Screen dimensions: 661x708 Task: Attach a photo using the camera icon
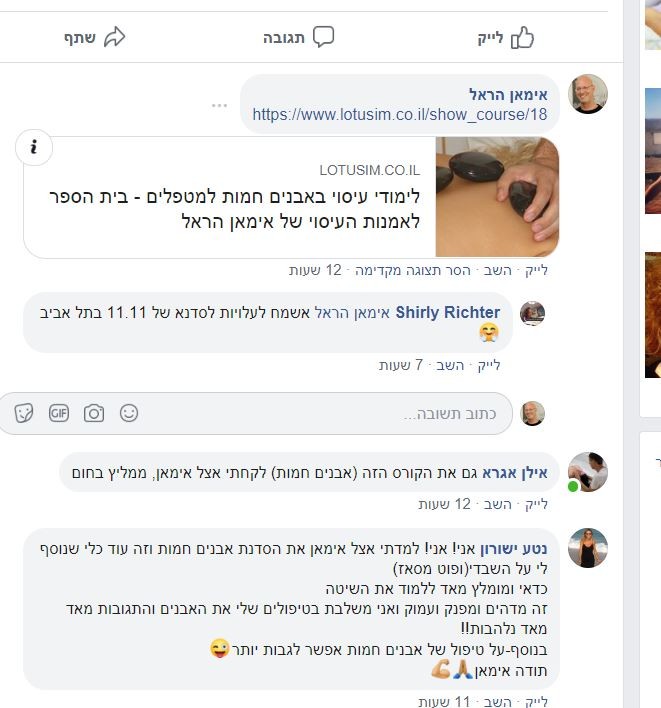(x=94, y=413)
